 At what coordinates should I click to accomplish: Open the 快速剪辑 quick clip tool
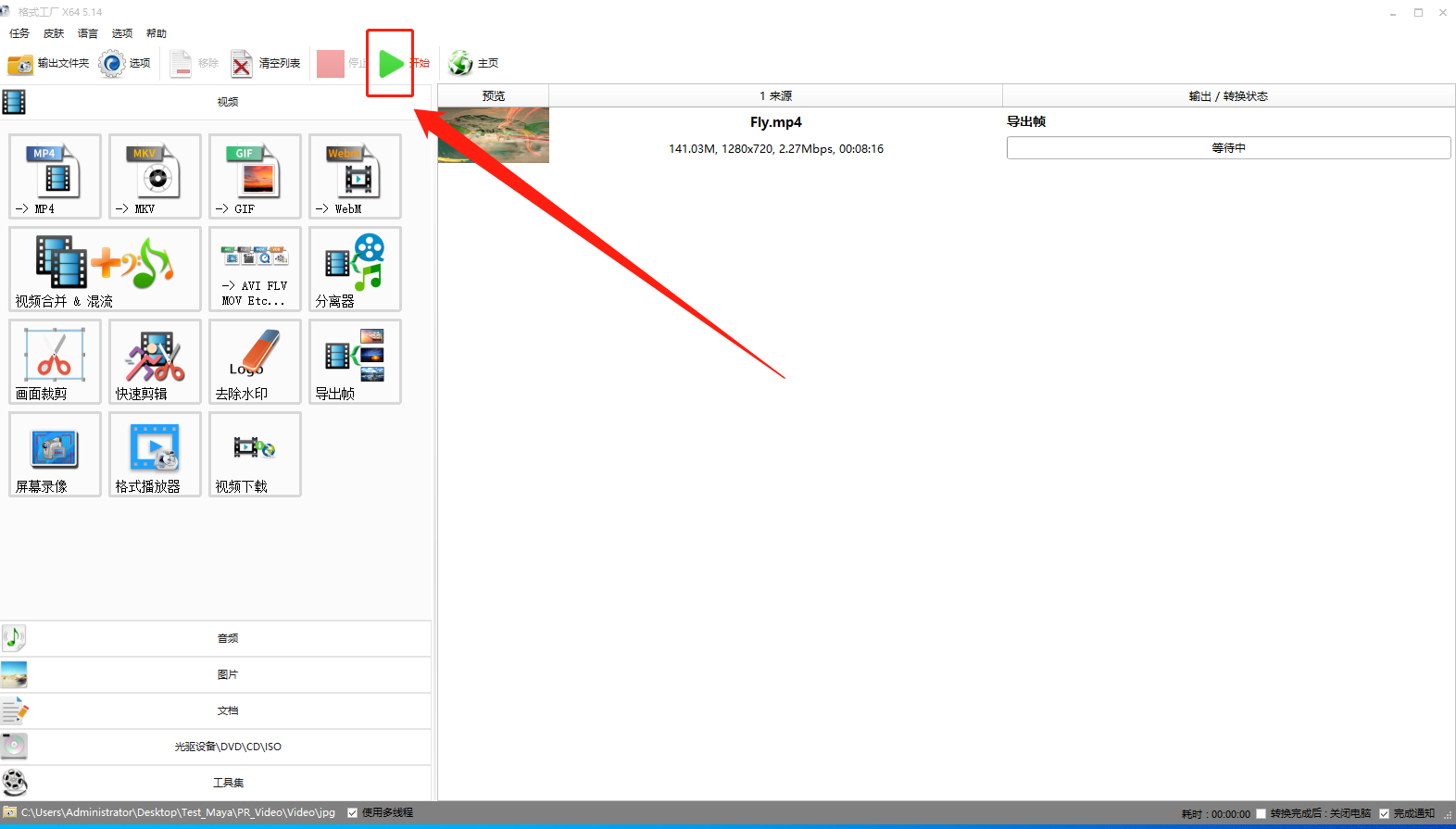(155, 361)
